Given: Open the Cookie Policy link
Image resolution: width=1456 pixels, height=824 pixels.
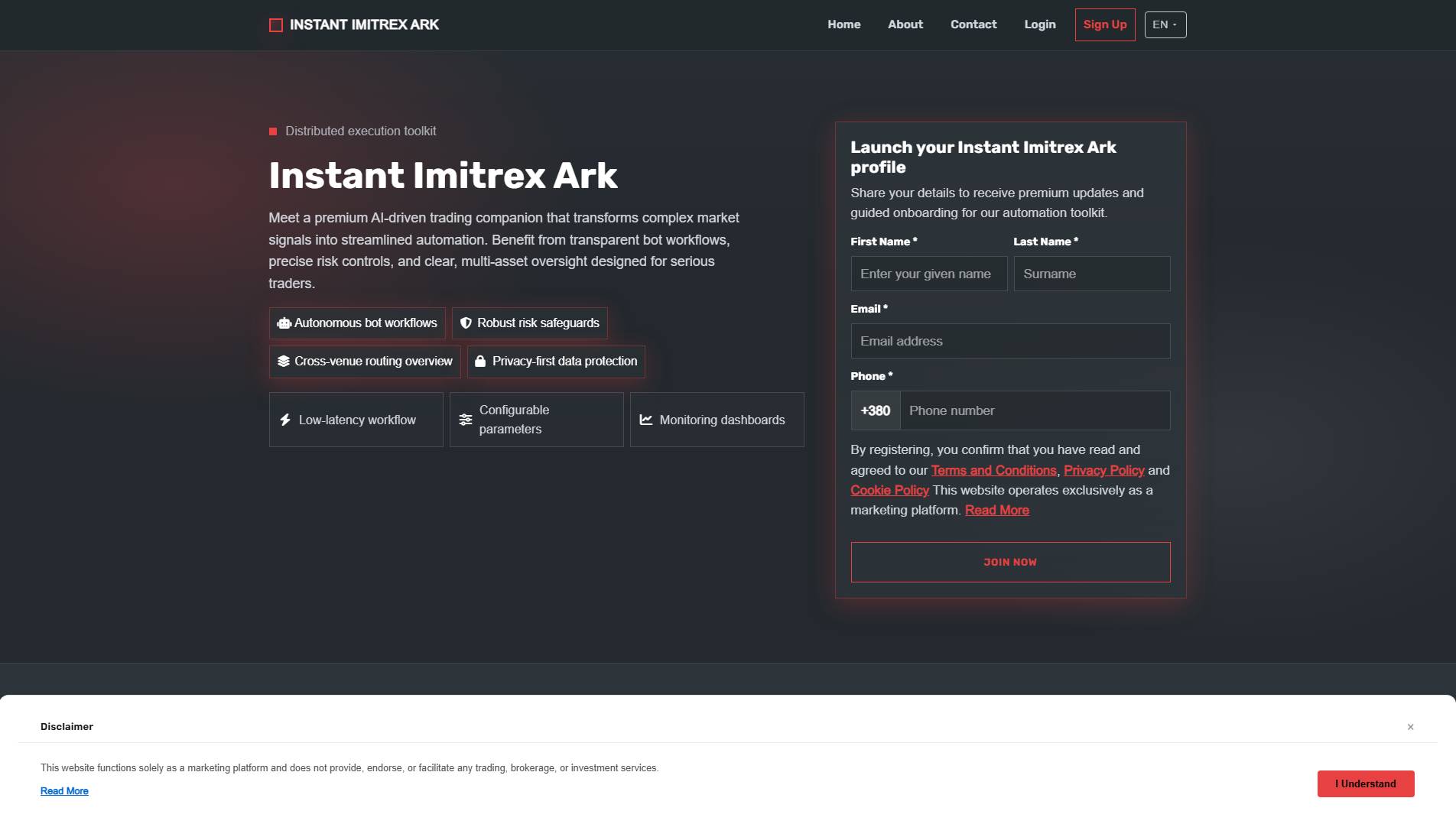Looking at the screenshot, I should (889, 491).
